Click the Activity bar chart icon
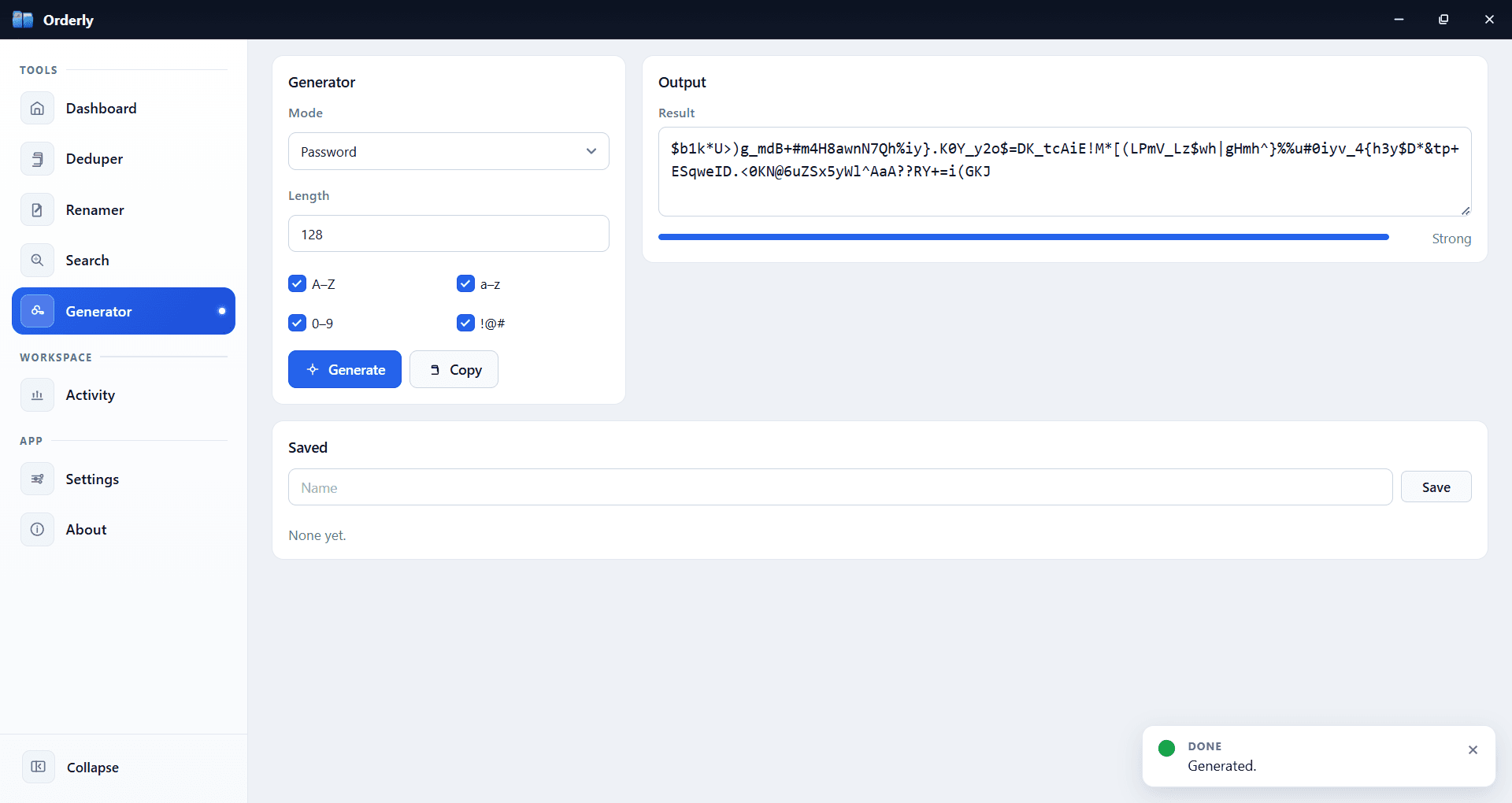The height and width of the screenshot is (803, 1512). [37, 395]
